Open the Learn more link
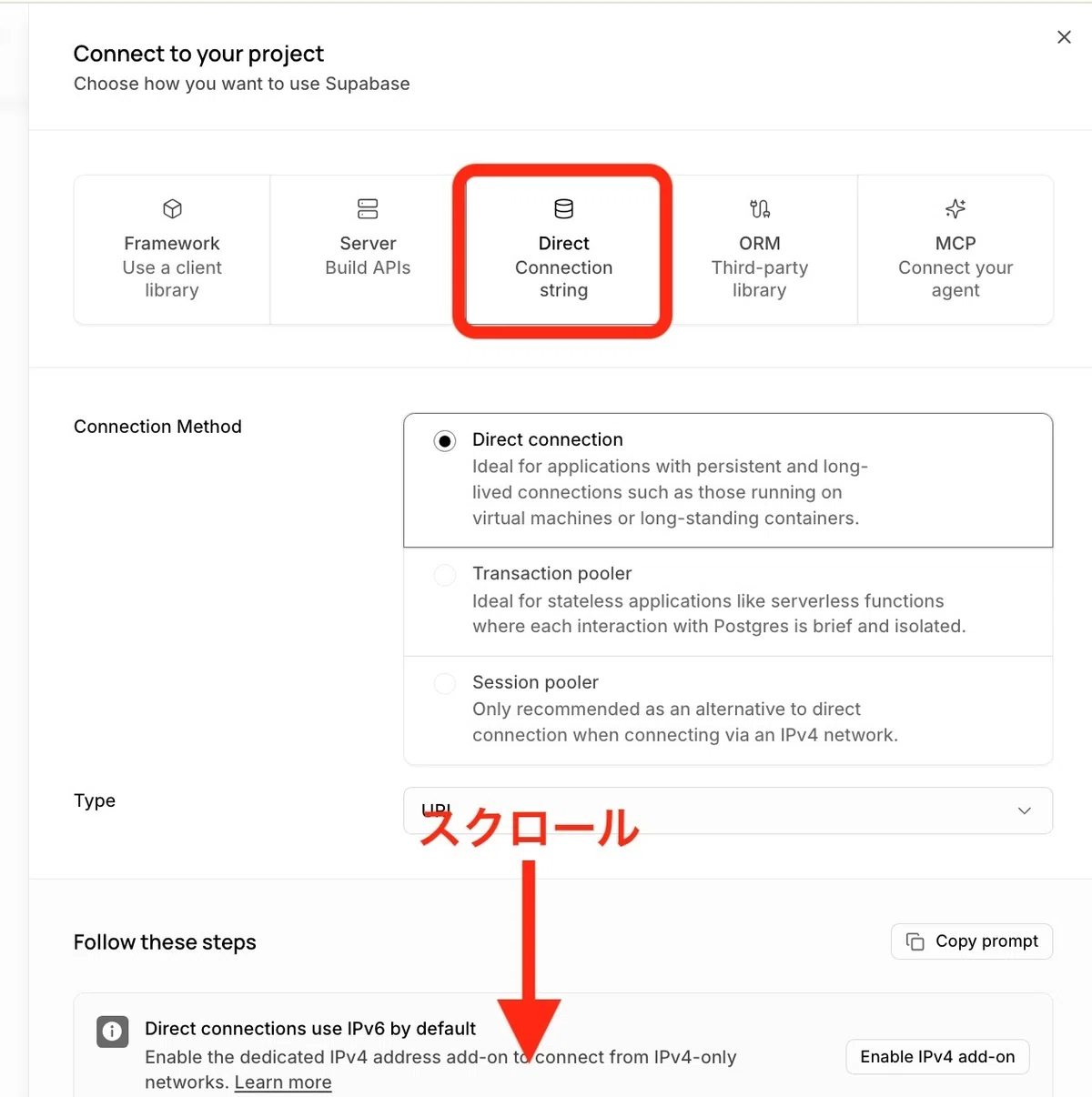Screen dimensions: 1092x1097 point(283,1082)
